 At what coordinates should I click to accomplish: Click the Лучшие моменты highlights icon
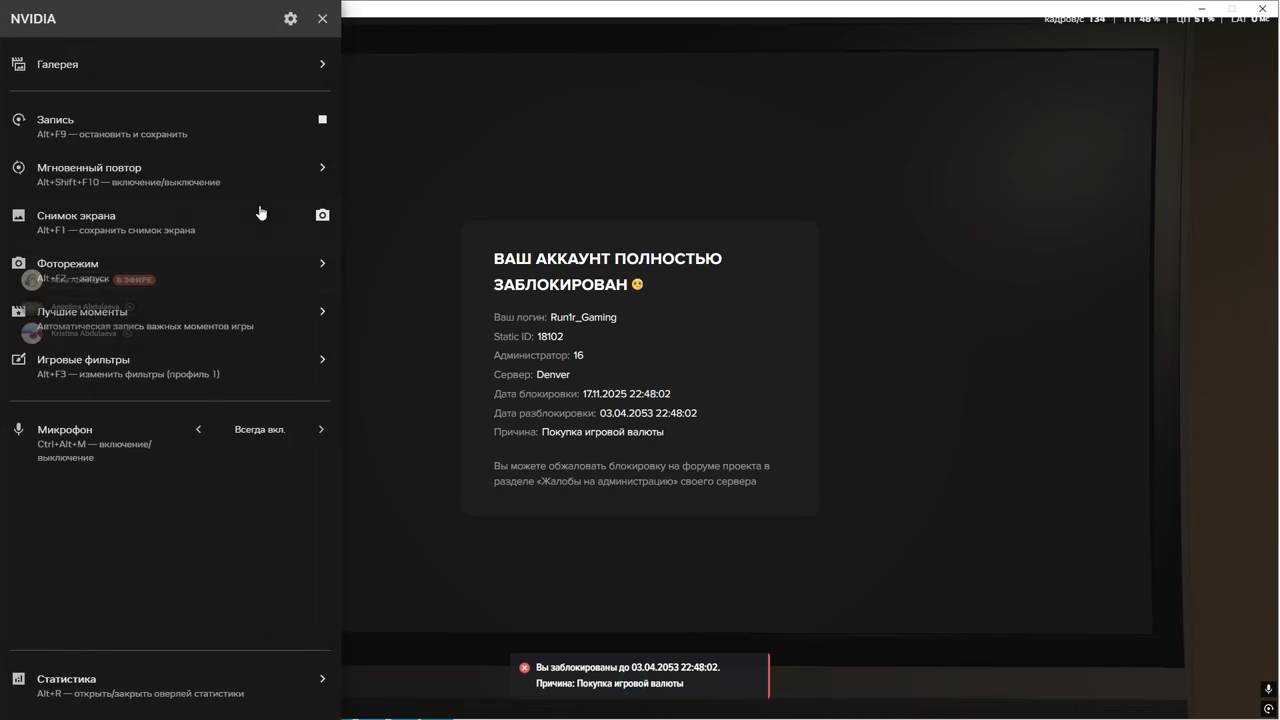point(18,312)
